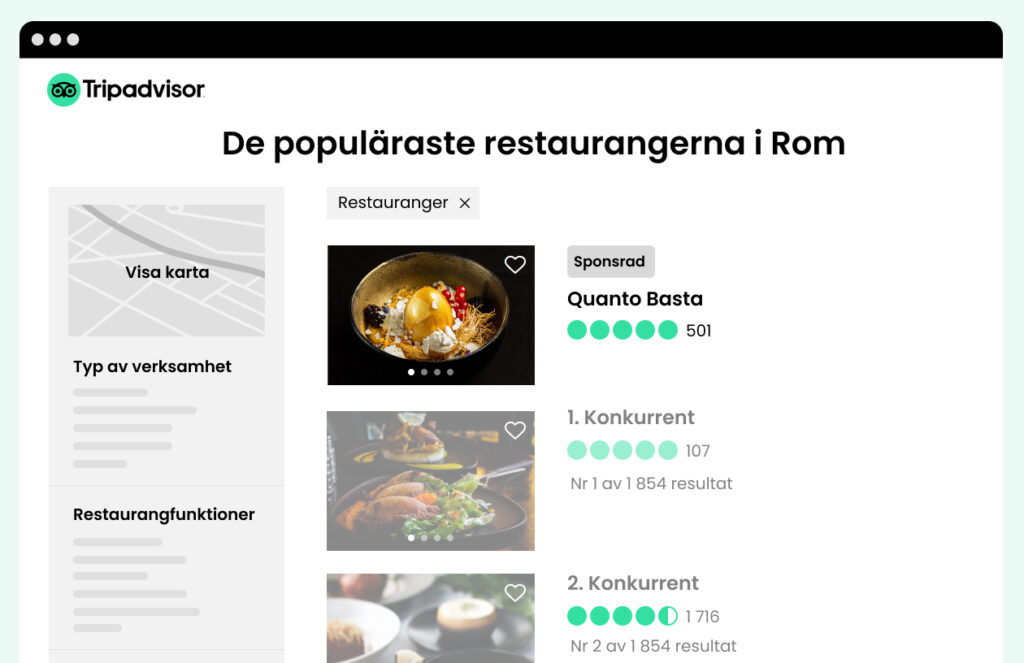Expand the Typ av verksamhet filter section

point(152,366)
